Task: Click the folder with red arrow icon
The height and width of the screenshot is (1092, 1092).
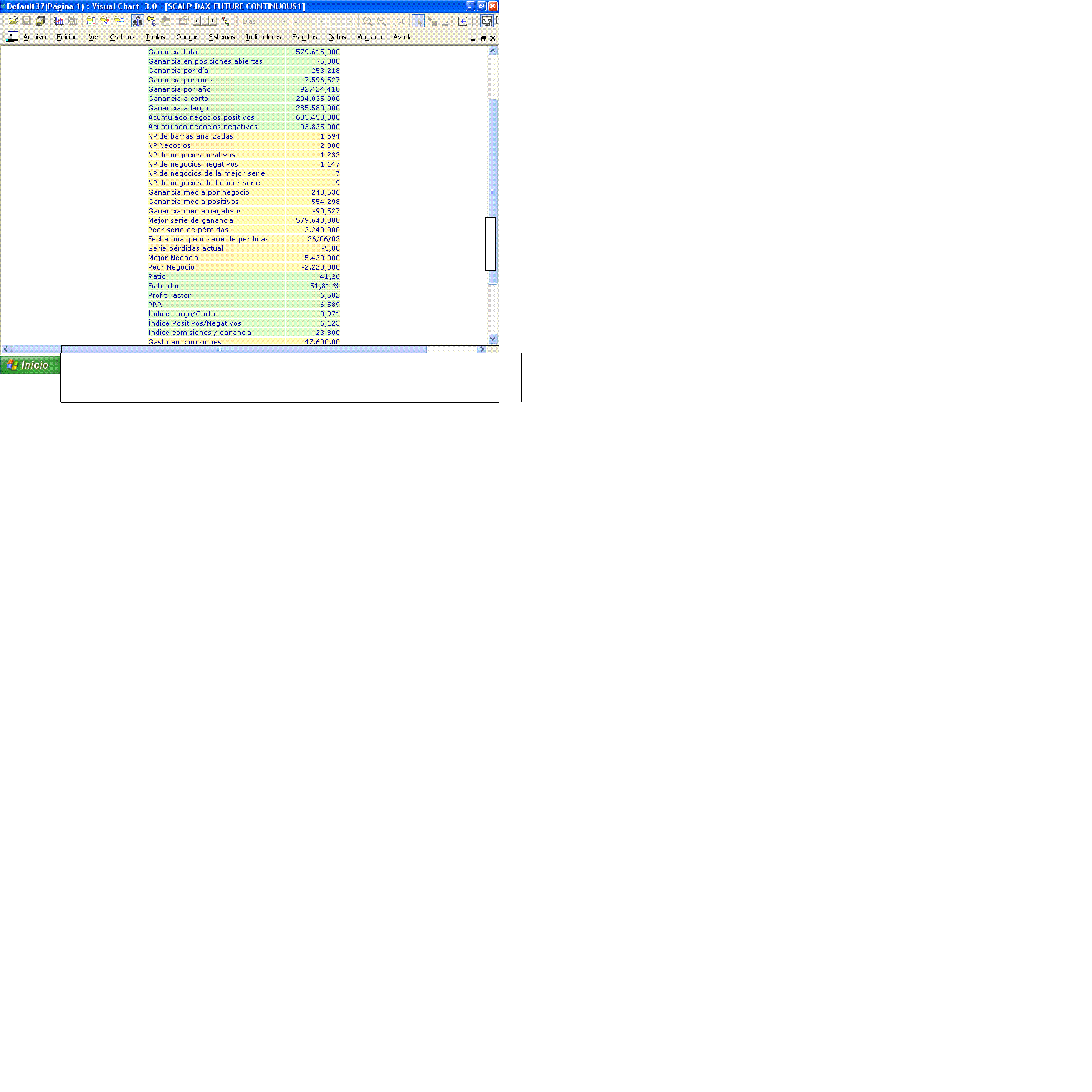Action: (105, 21)
